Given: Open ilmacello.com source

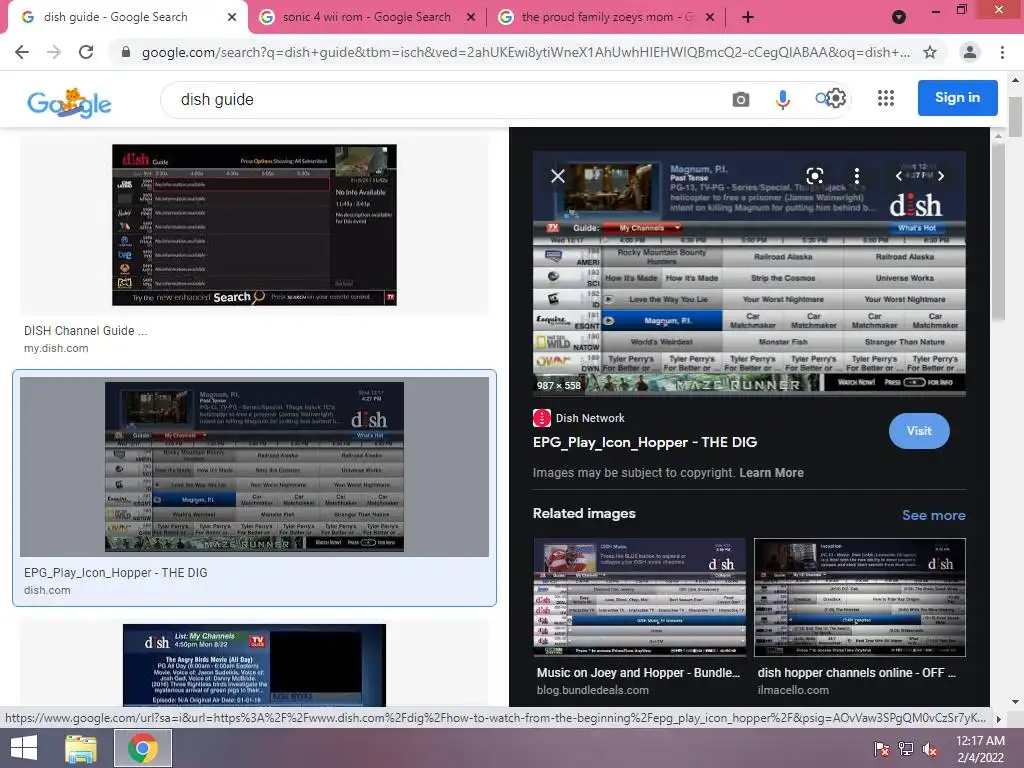Looking at the screenshot, I should pos(793,690).
